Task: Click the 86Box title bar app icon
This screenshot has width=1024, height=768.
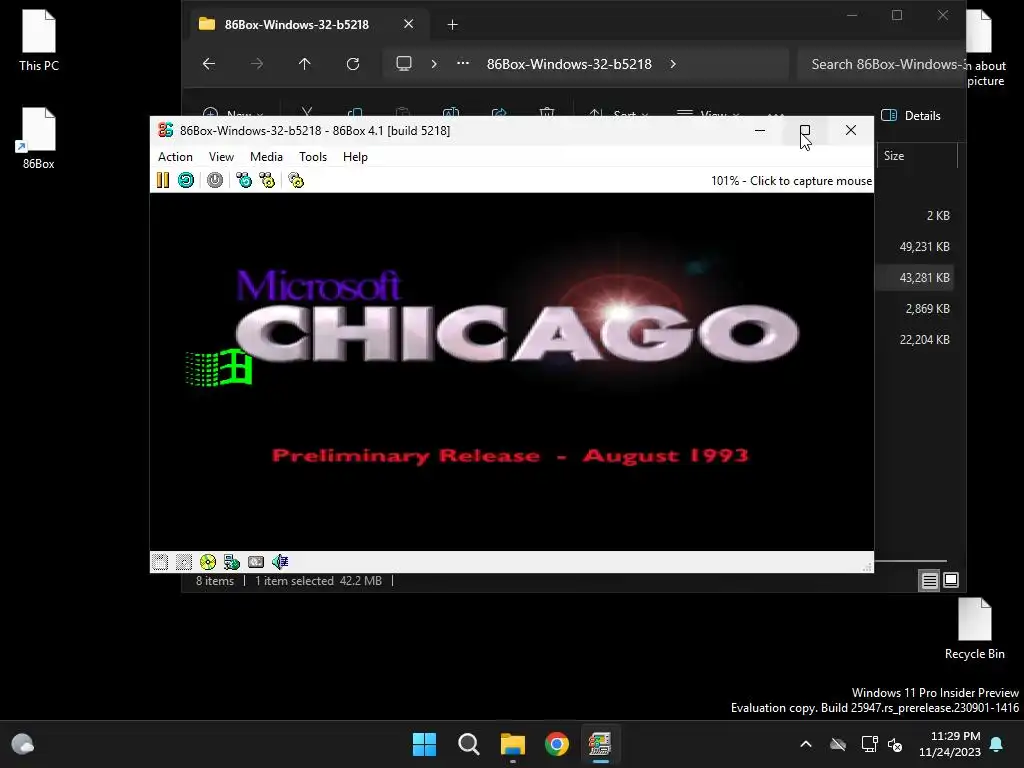Action: [165, 131]
